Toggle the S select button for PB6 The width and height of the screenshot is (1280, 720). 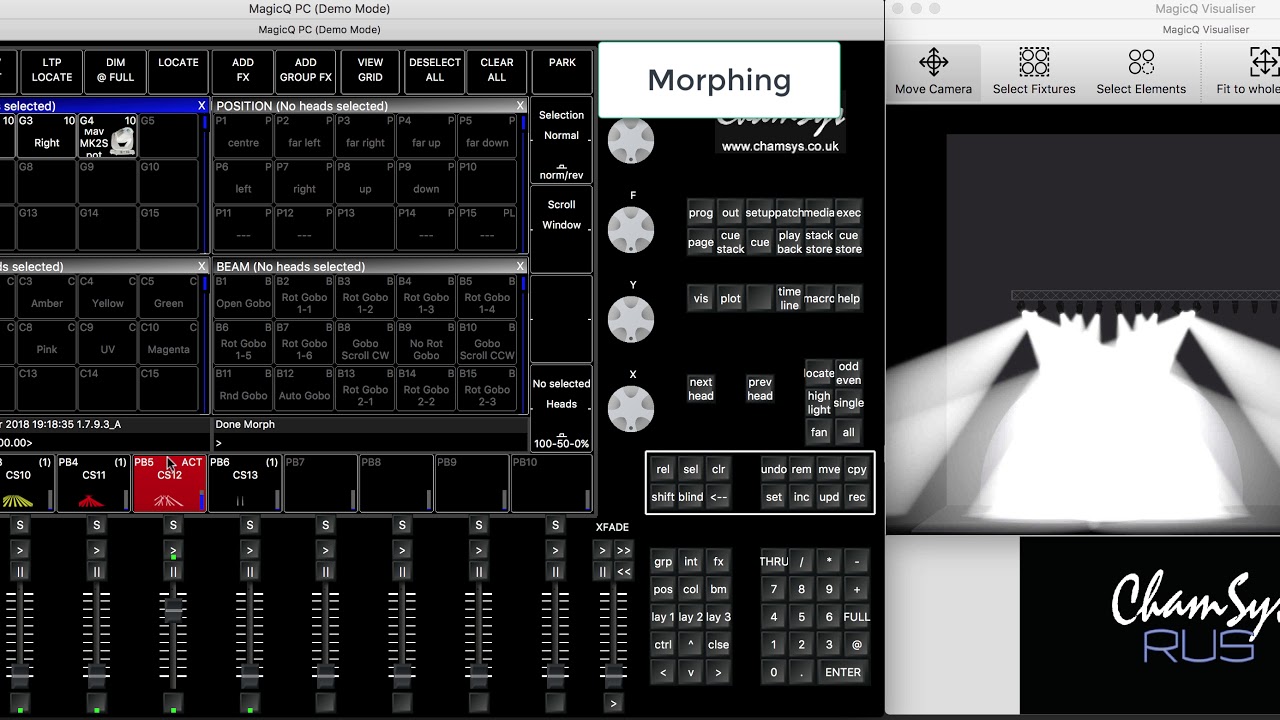250,525
